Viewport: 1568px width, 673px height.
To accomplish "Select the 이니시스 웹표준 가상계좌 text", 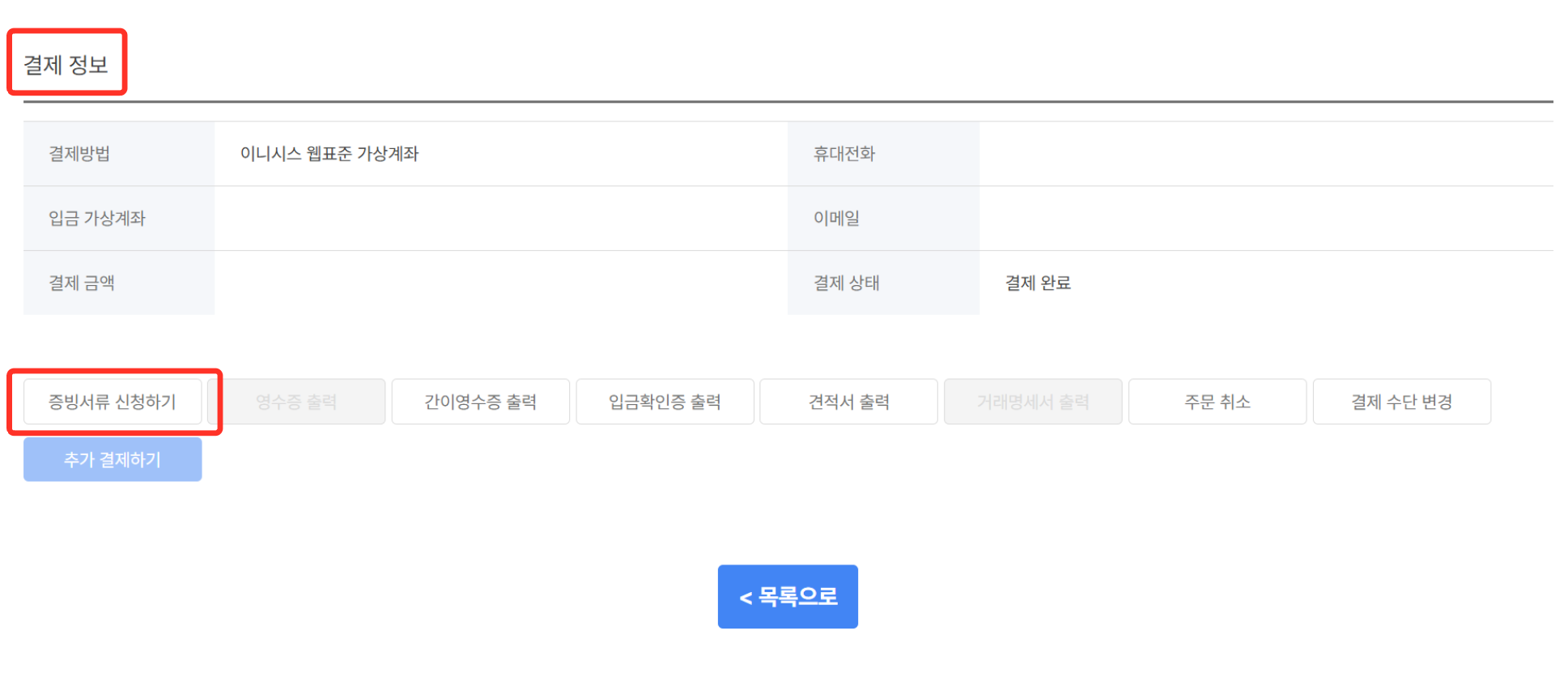I will 329,154.
